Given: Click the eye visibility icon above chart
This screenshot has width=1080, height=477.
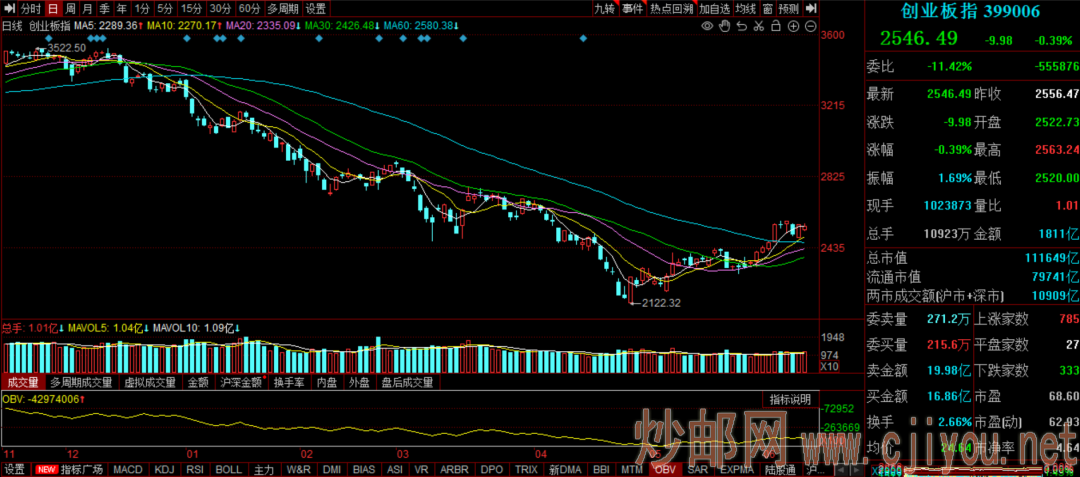Looking at the screenshot, I should [705, 25].
